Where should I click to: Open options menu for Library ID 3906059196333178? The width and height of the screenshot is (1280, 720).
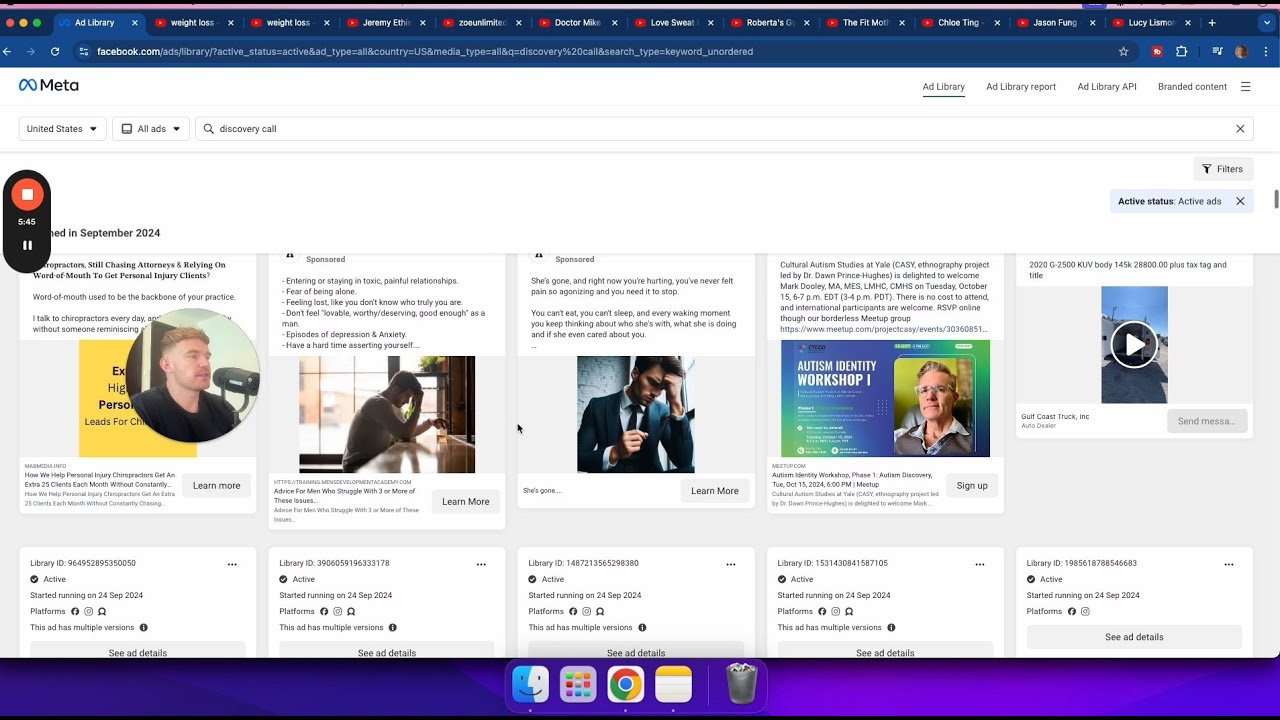[481, 564]
